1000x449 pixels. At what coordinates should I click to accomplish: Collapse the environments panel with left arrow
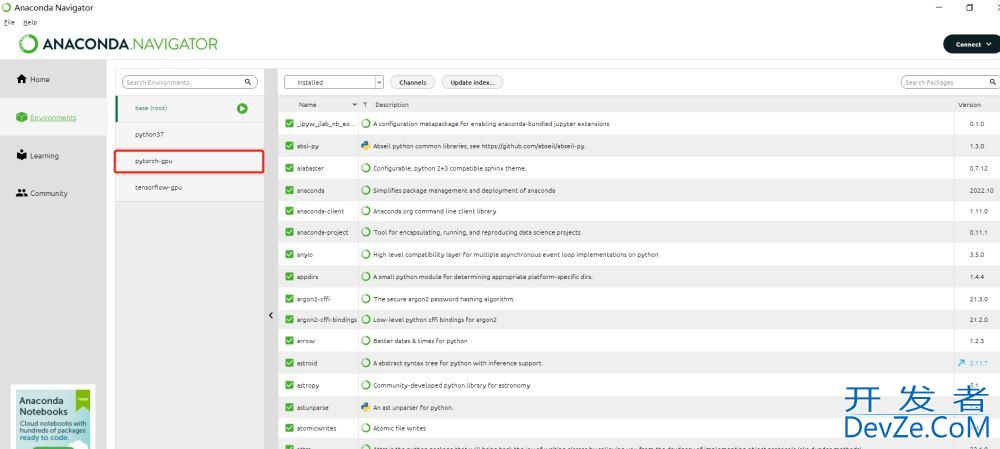pyautogui.click(x=270, y=315)
